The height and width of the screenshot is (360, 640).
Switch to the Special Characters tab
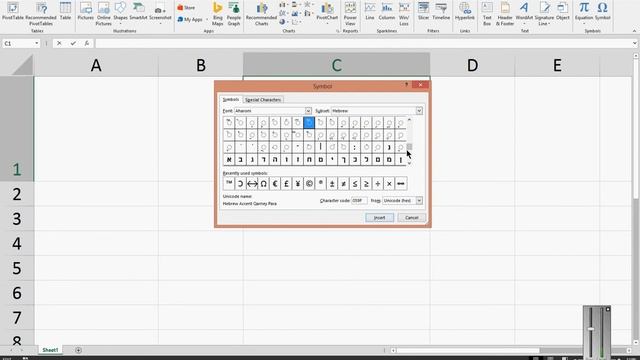tap(263, 100)
